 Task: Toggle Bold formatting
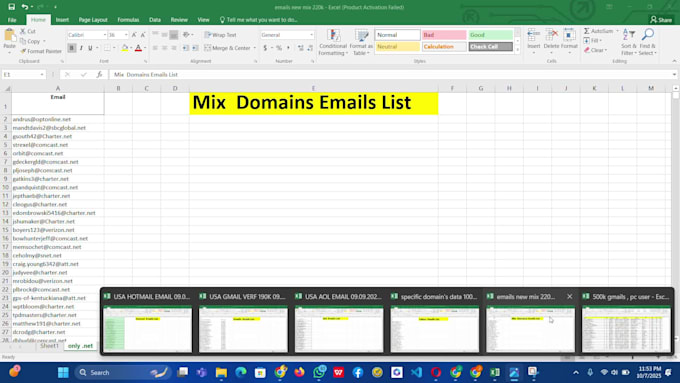point(72,48)
